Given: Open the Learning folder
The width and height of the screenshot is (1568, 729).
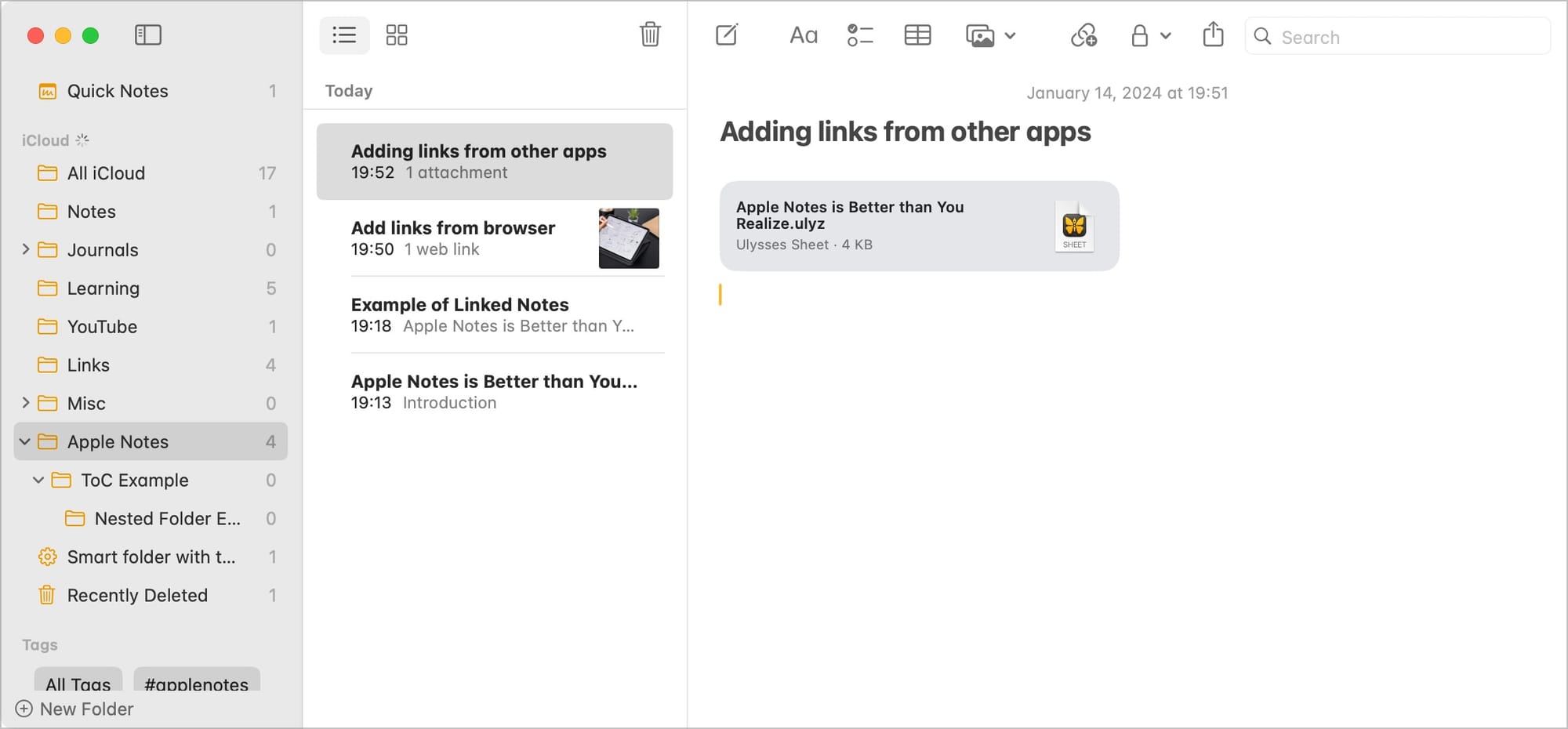Looking at the screenshot, I should point(103,288).
